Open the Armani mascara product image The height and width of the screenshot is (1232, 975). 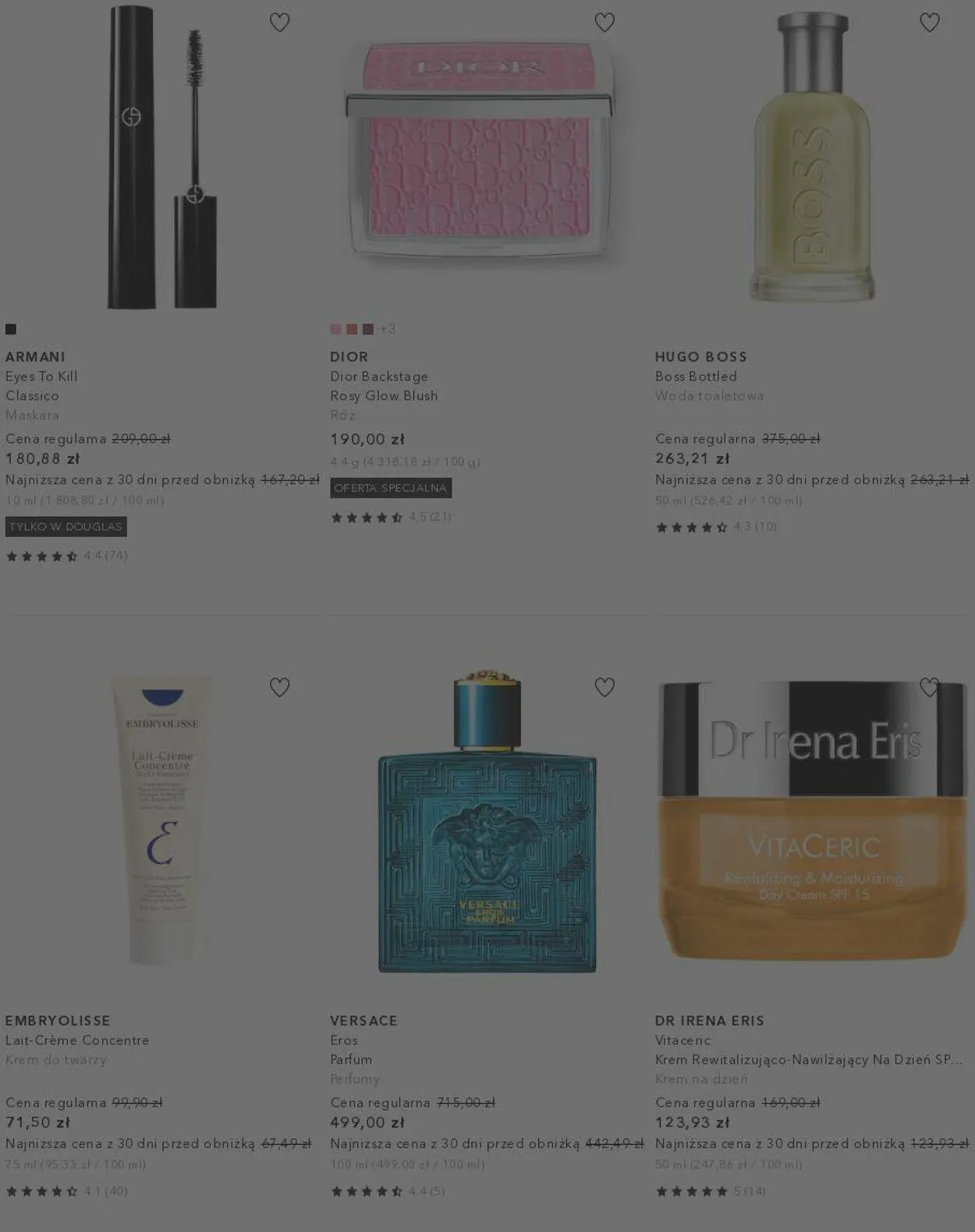162,157
